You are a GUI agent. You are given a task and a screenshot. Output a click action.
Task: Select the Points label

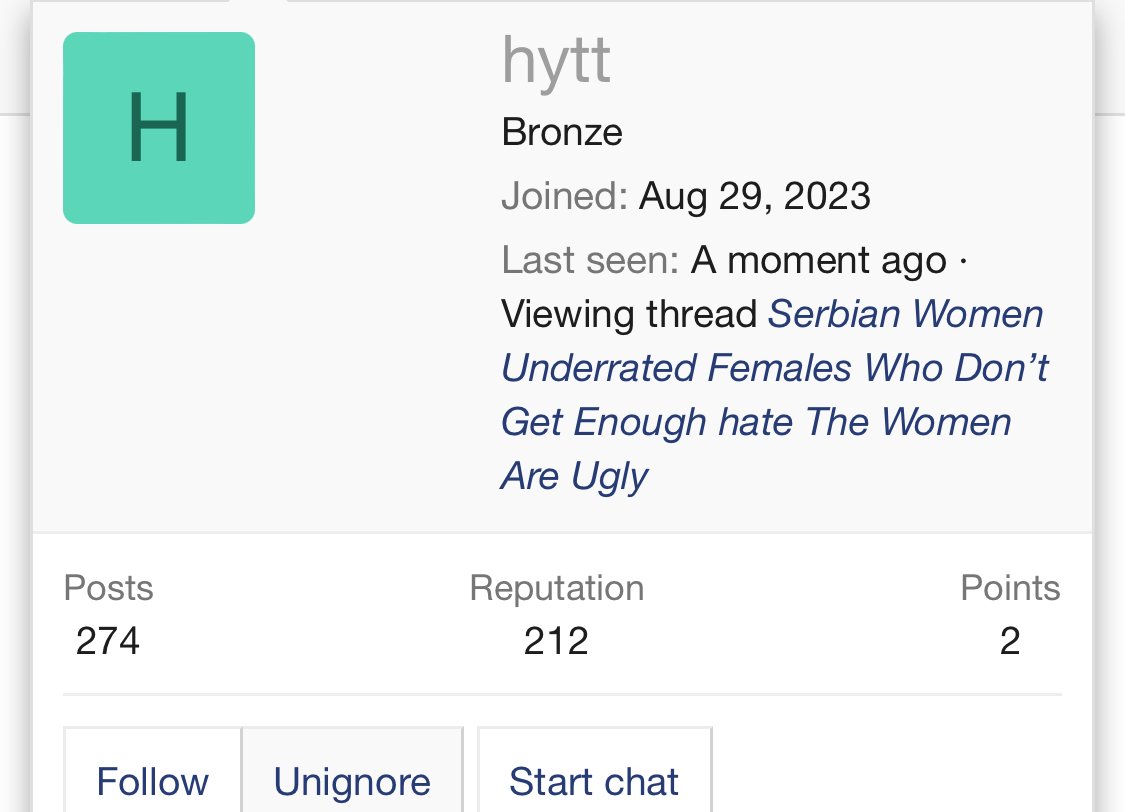pos(1010,588)
